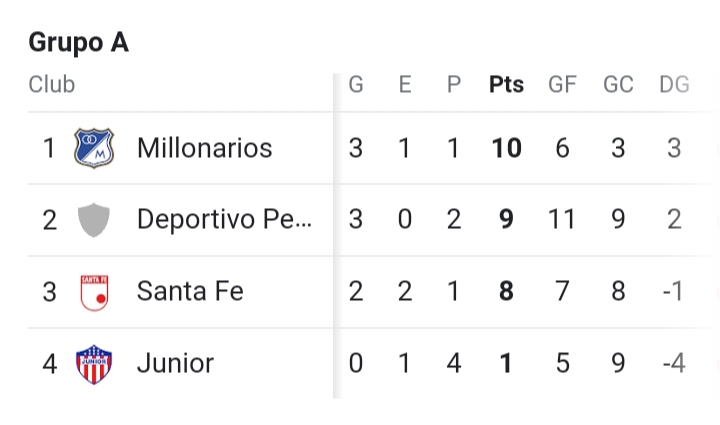Click the bold Pts column header
This screenshot has width=720, height=425.
point(506,85)
